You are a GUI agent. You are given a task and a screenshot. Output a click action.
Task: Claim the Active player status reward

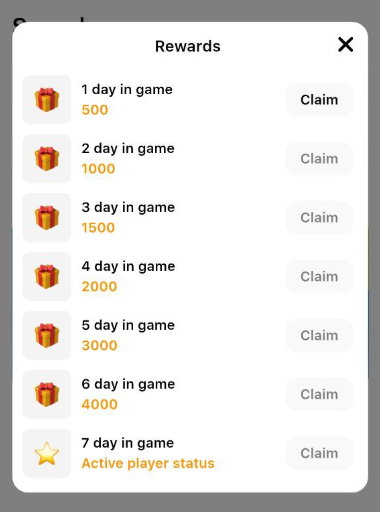tap(319, 453)
